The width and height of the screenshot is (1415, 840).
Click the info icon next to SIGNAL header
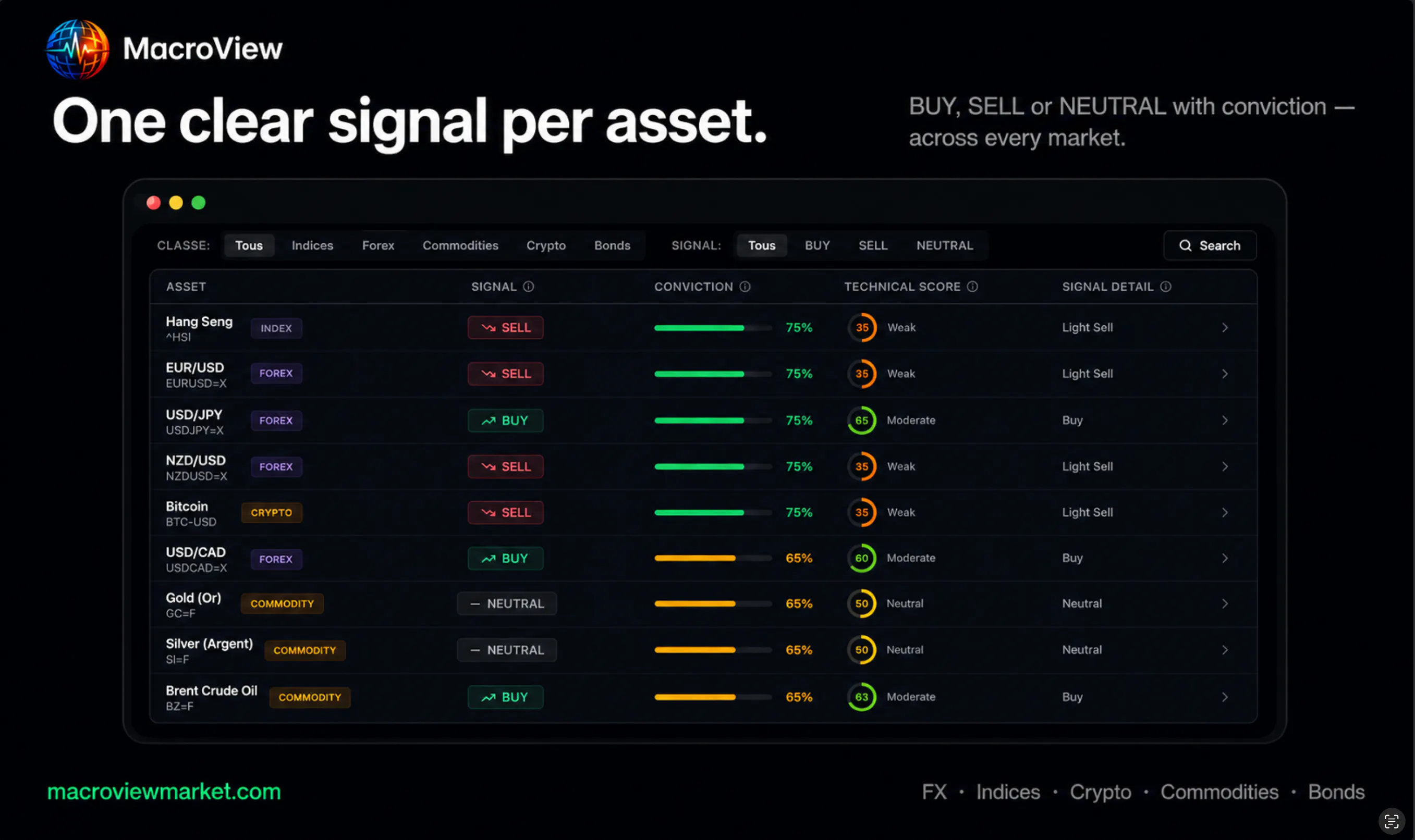pyautogui.click(x=528, y=287)
